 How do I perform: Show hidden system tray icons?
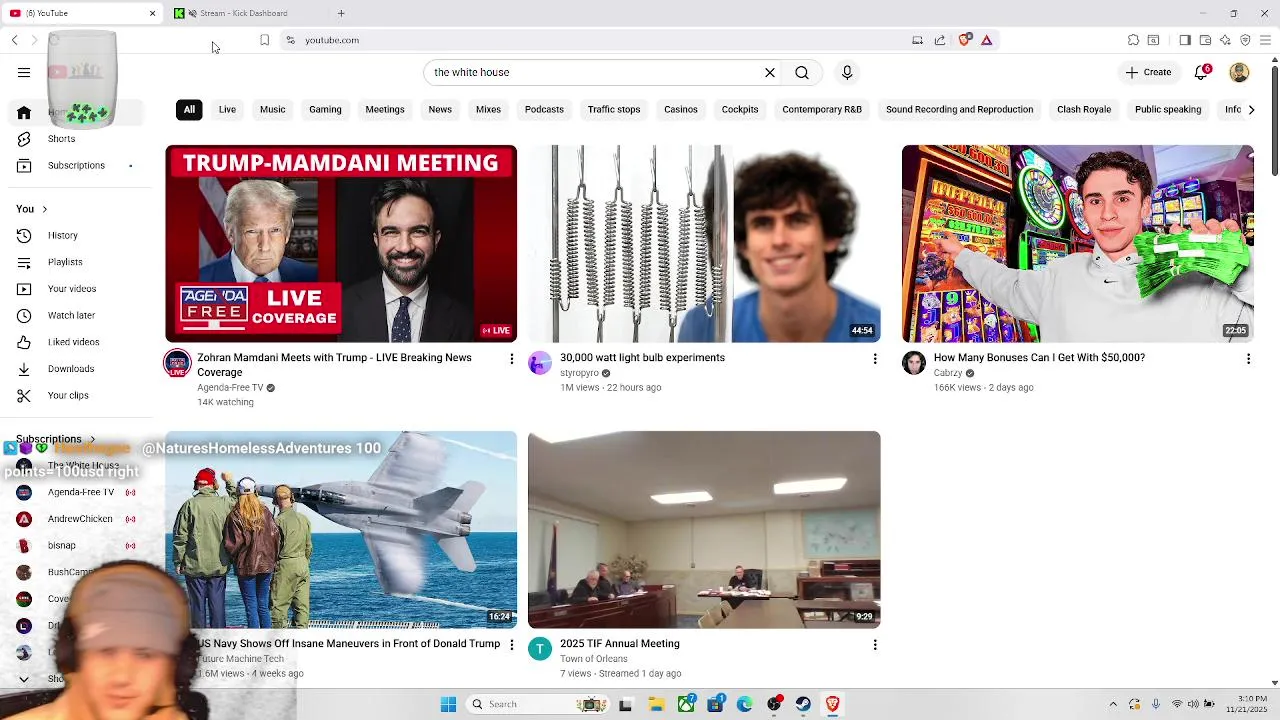pyautogui.click(x=1113, y=704)
